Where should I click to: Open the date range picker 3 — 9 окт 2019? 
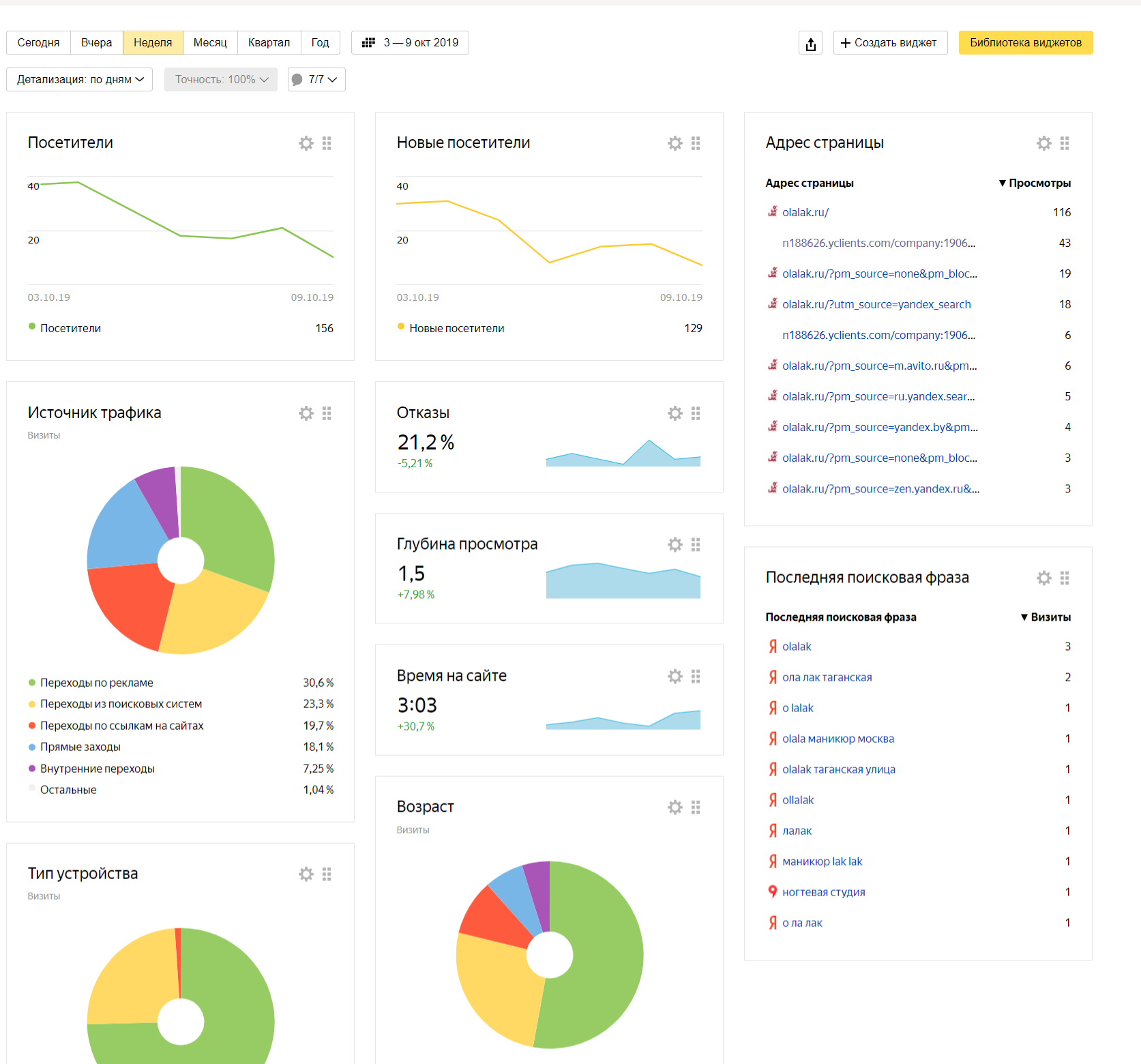tap(410, 42)
